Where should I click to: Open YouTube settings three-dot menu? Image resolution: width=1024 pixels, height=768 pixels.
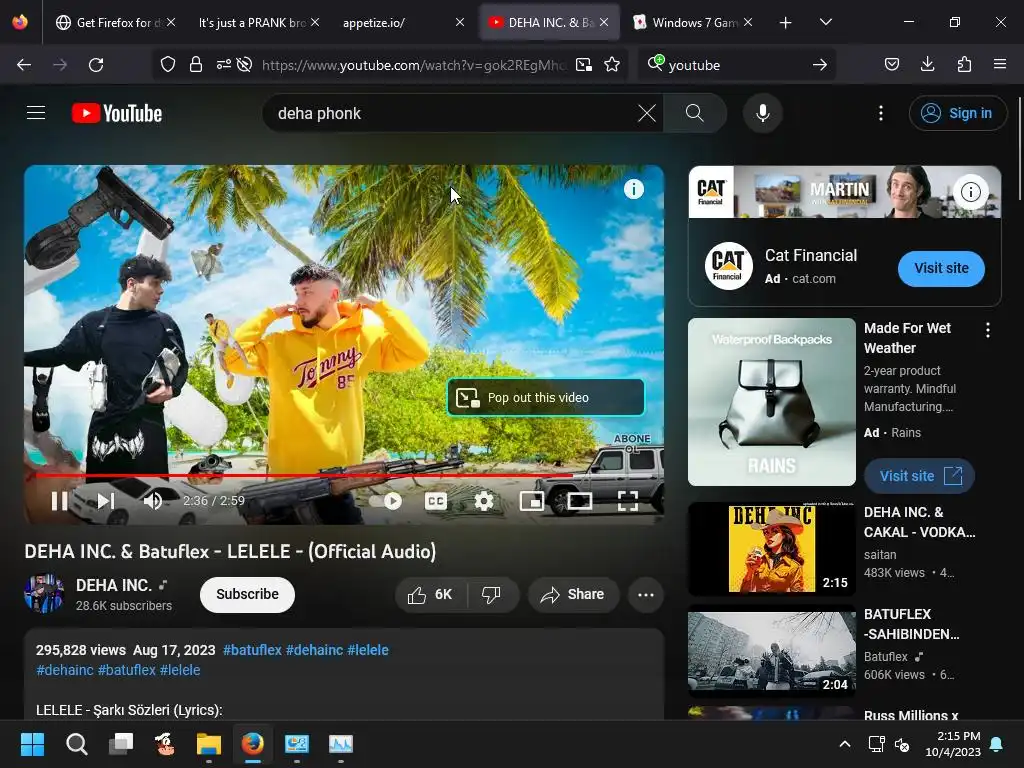(x=880, y=113)
